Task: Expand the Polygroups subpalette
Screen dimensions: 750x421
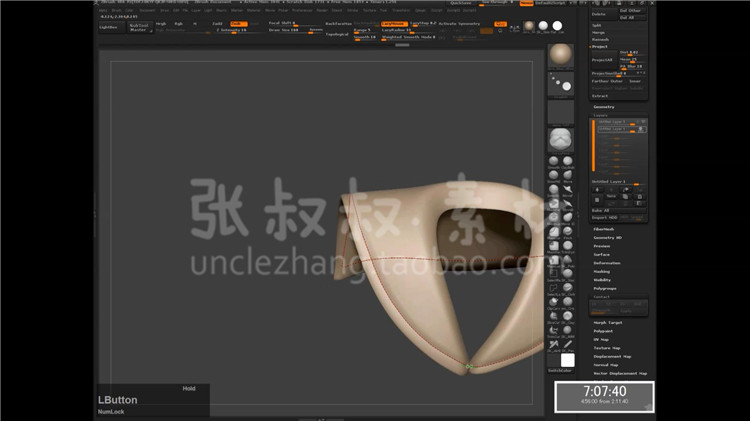Action: pyautogui.click(x=605, y=288)
